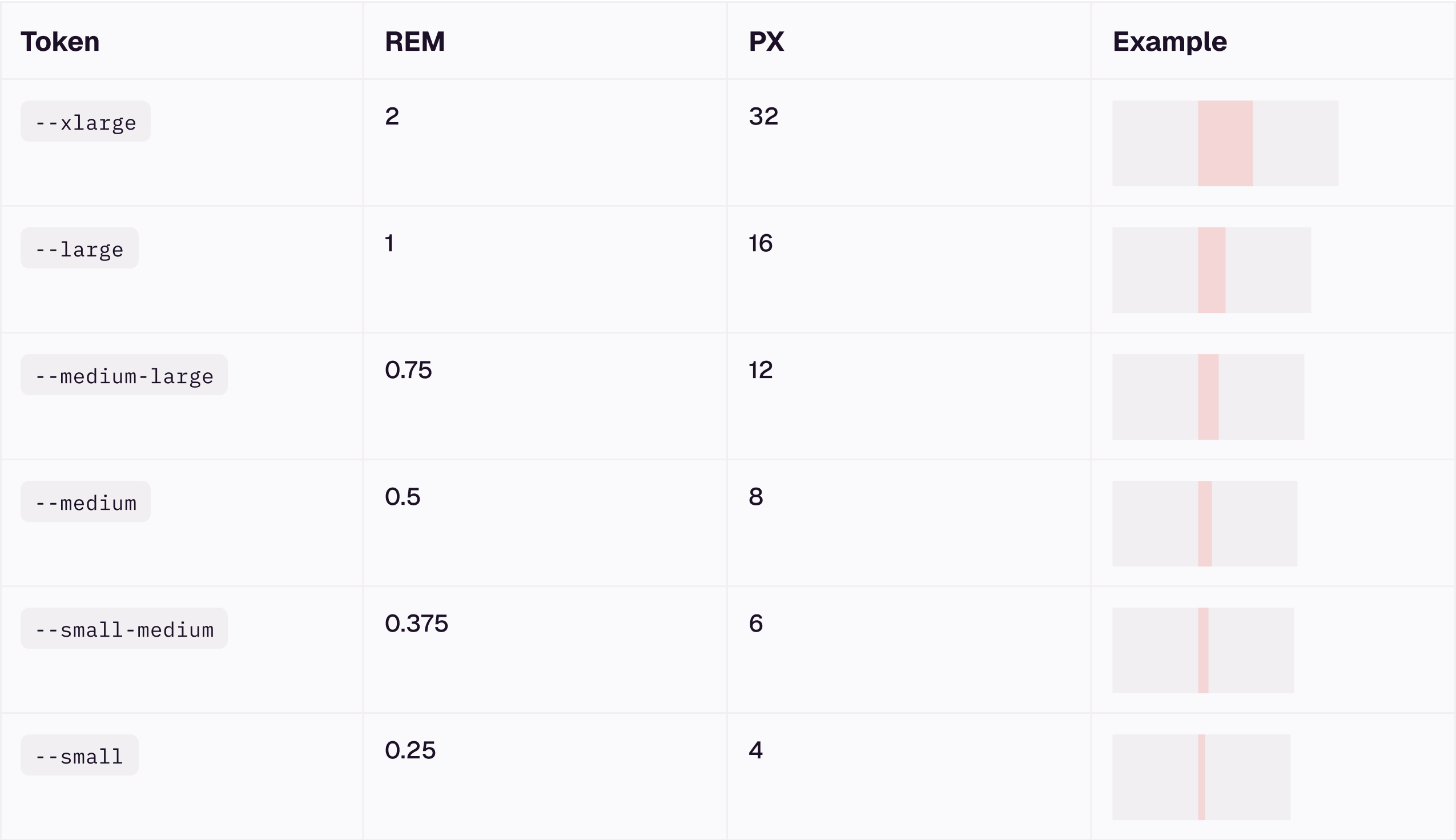Click the Example column header
This screenshot has width=1456, height=840.
coord(1169,42)
